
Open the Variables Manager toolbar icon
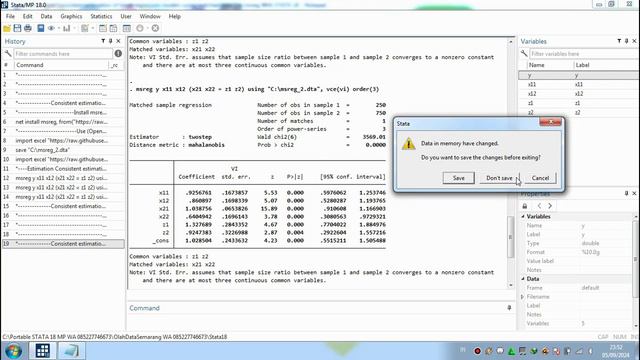127,28
